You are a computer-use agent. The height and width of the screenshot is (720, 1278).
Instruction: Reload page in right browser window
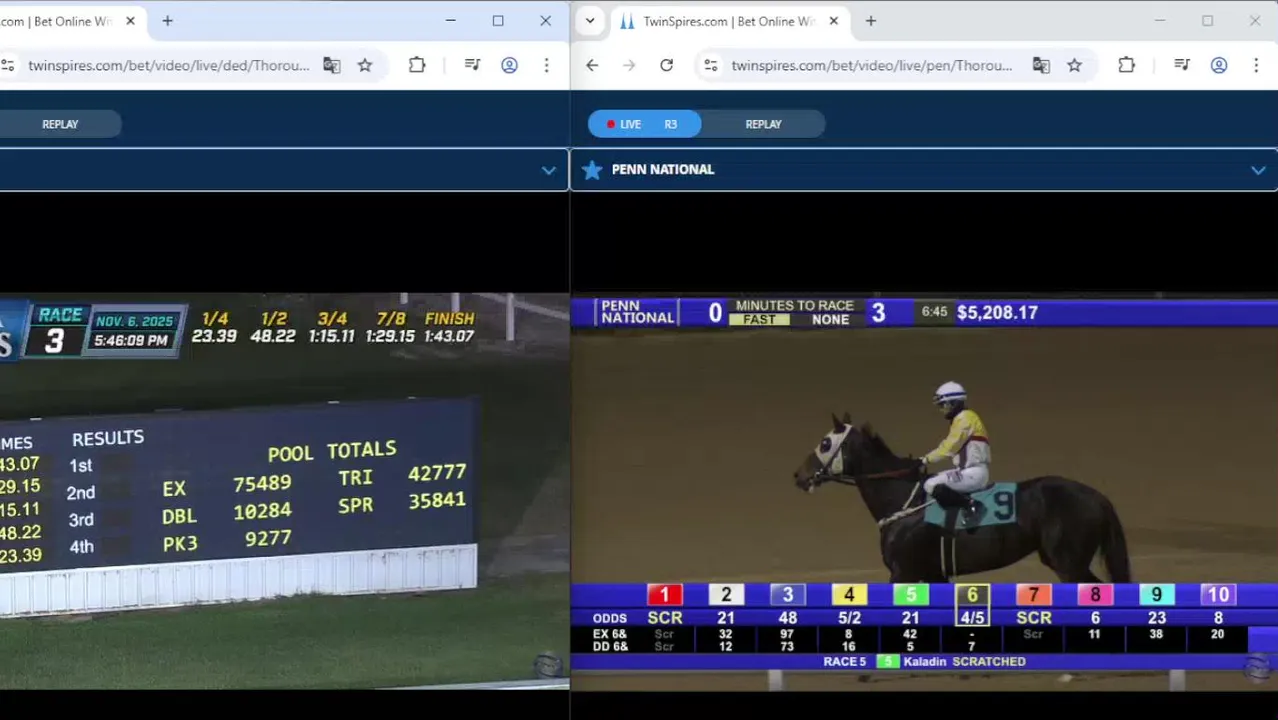pyautogui.click(x=666, y=65)
